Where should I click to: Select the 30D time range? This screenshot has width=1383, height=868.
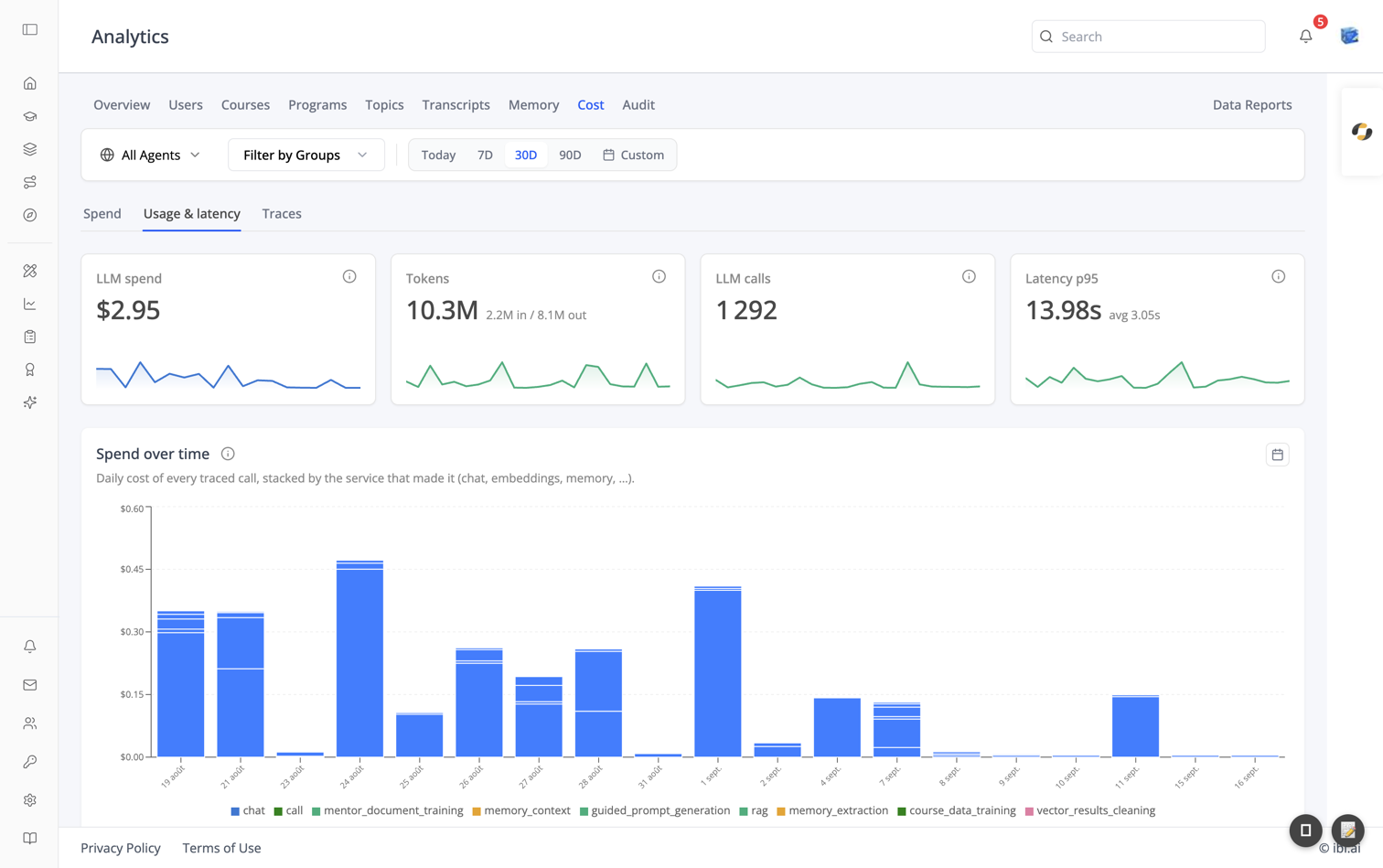point(526,155)
